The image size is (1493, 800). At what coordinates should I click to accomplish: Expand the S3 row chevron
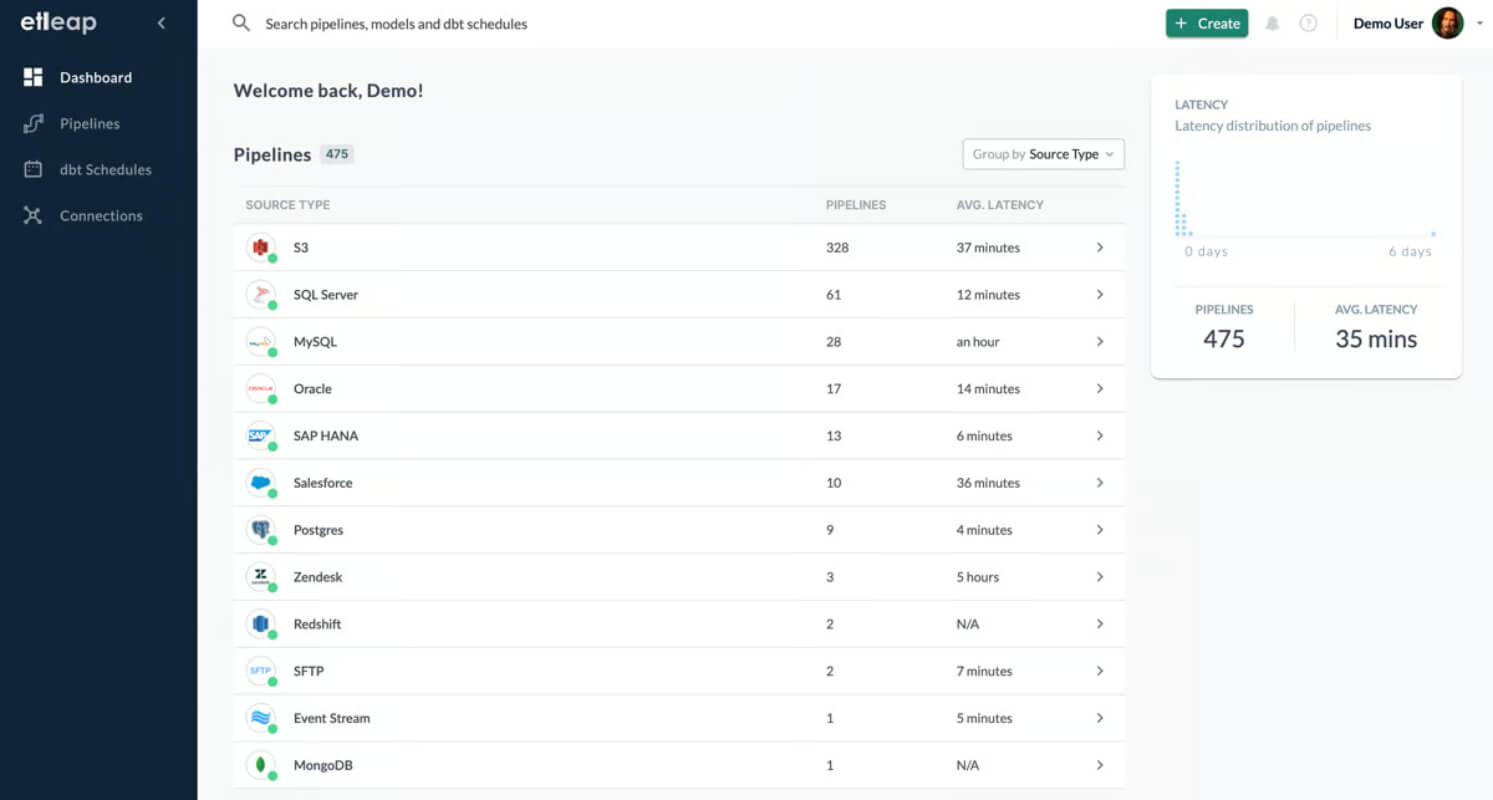click(x=1100, y=247)
